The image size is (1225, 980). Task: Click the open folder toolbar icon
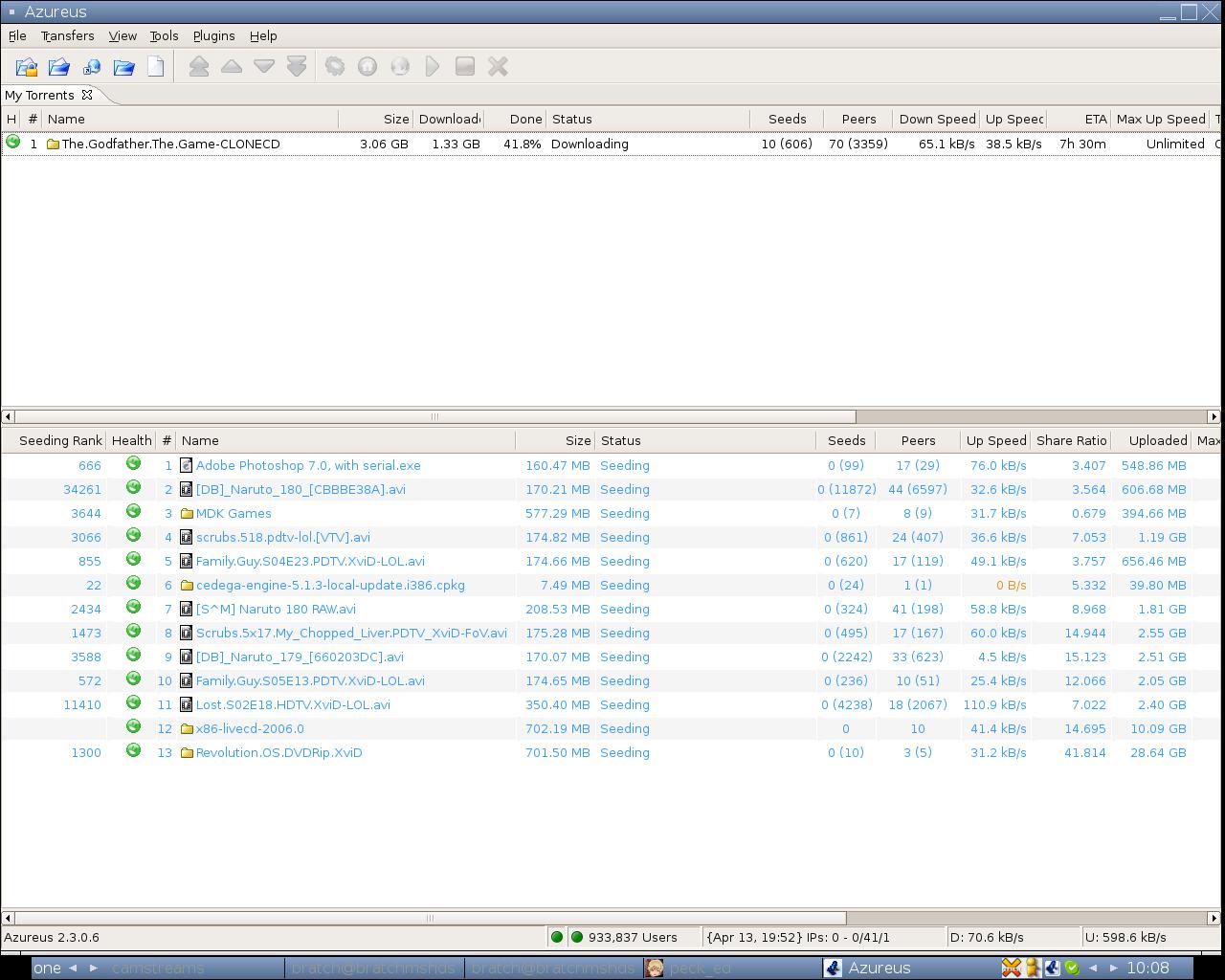(124, 67)
